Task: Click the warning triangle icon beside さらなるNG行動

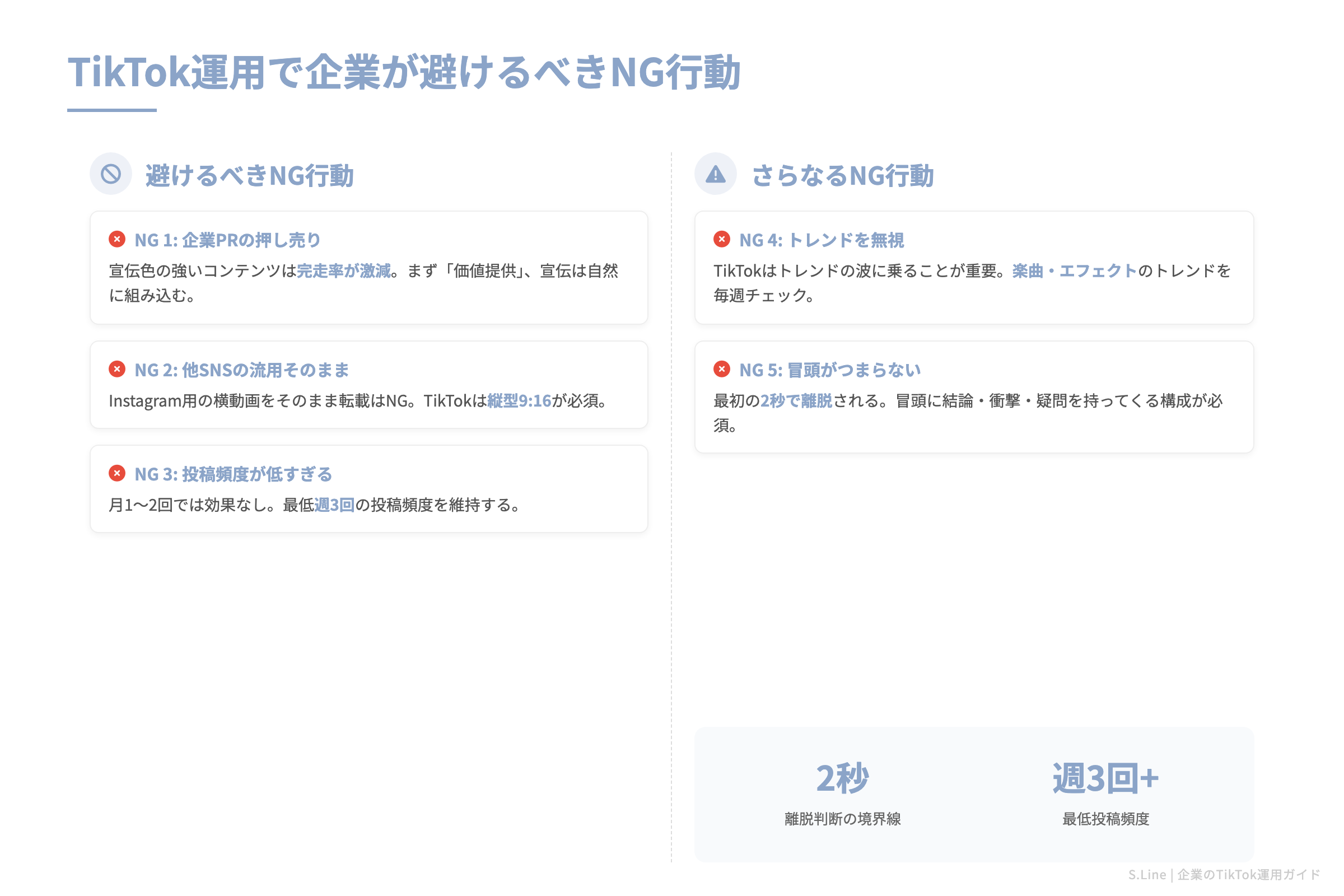Action: tap(716, 174)
